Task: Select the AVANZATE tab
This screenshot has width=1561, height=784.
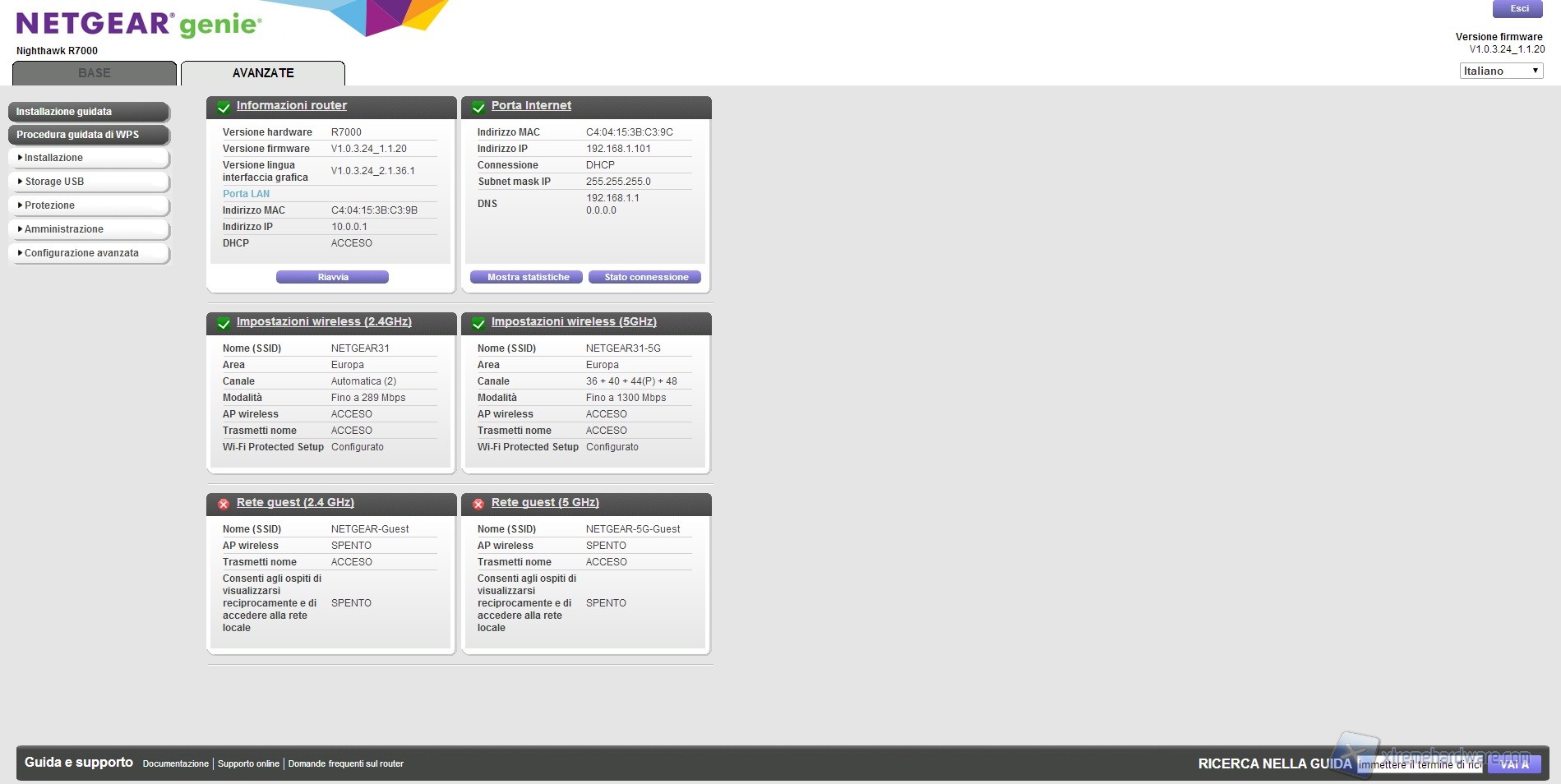Action: [x=263, y=73]
